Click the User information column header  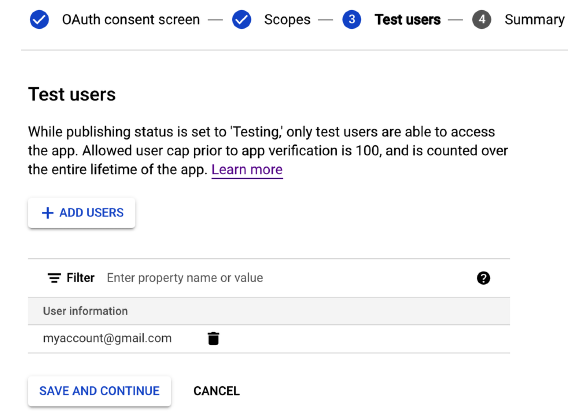pyautogui.click(x=85, y=311)
